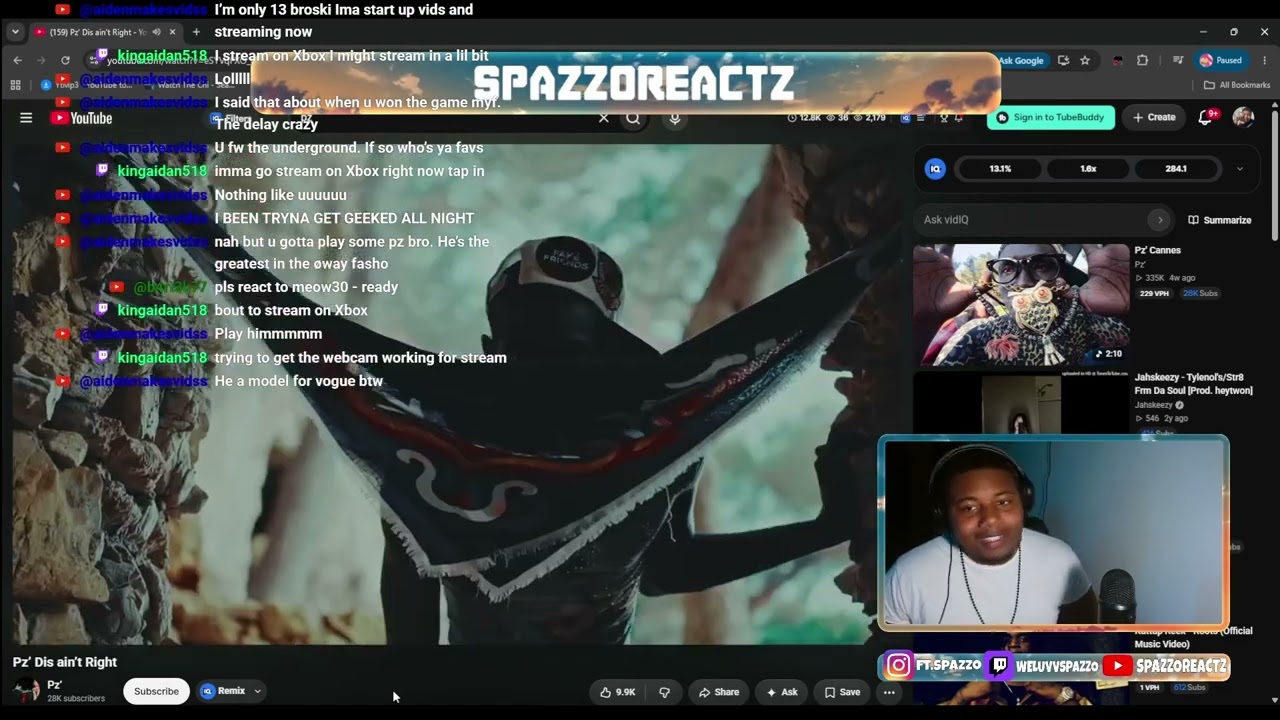Open the Remix dropdown arrow
This screenshot has width=1280, height=720.
[x=257, y=691]
